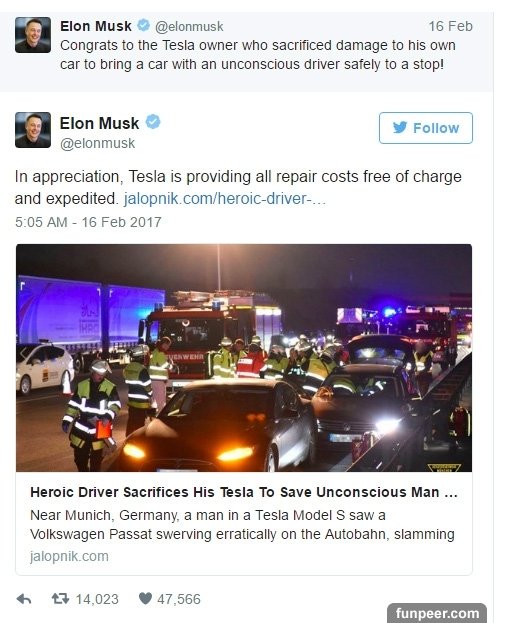The width and height of the screenshot is (507, 623).
Task: Open the jalopnik.com/heroic-driver link in the tweet text
Action: tap(225, 199)
